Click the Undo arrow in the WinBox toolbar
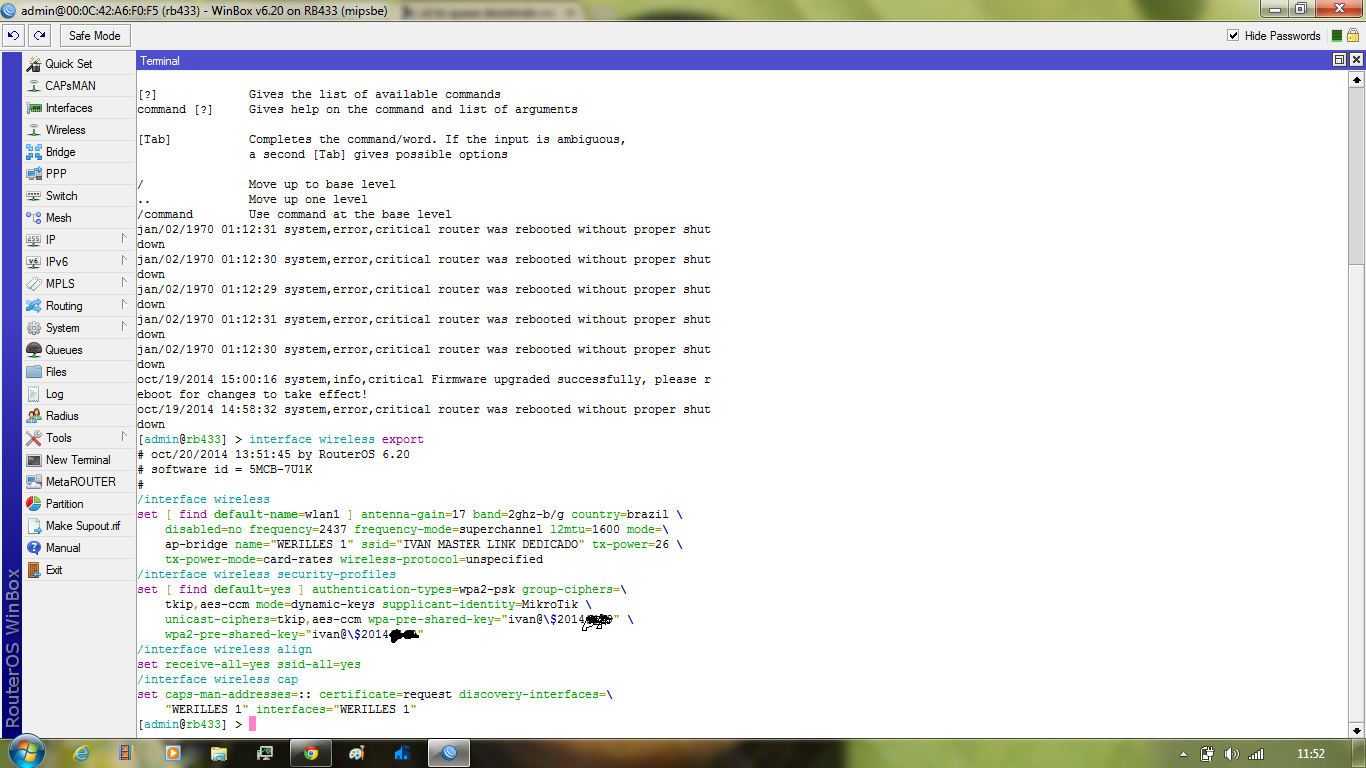The width and height of the screenshot is (1366, 768). coord(13,35)
